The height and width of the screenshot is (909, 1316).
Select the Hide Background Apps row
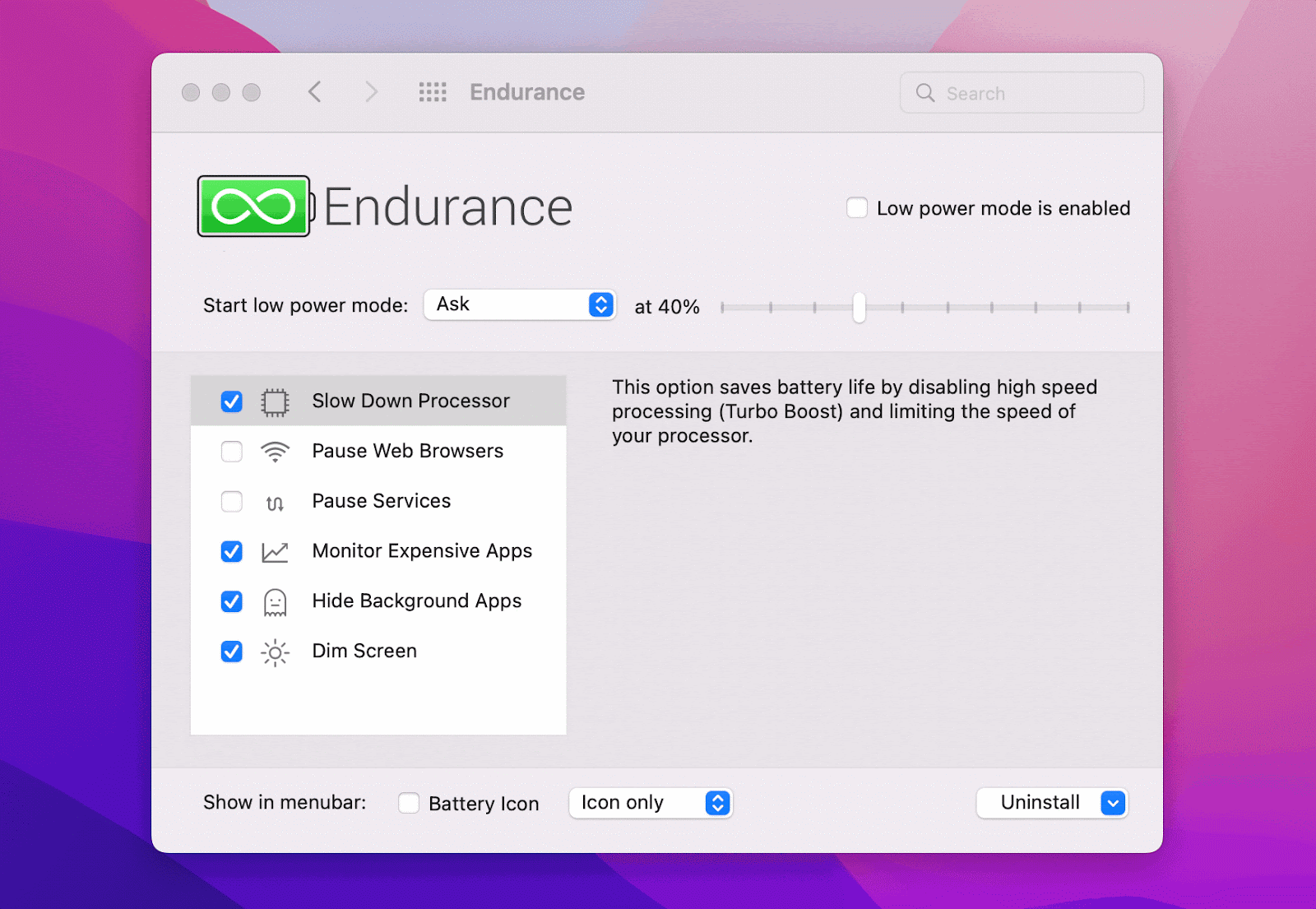(x=378, y=601)
